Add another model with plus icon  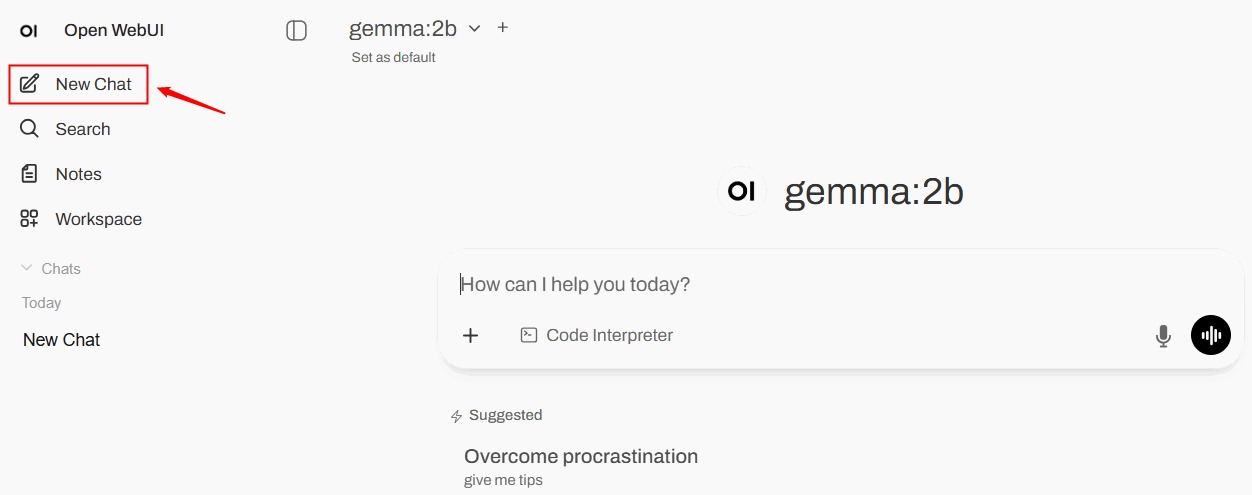[503, 28]
